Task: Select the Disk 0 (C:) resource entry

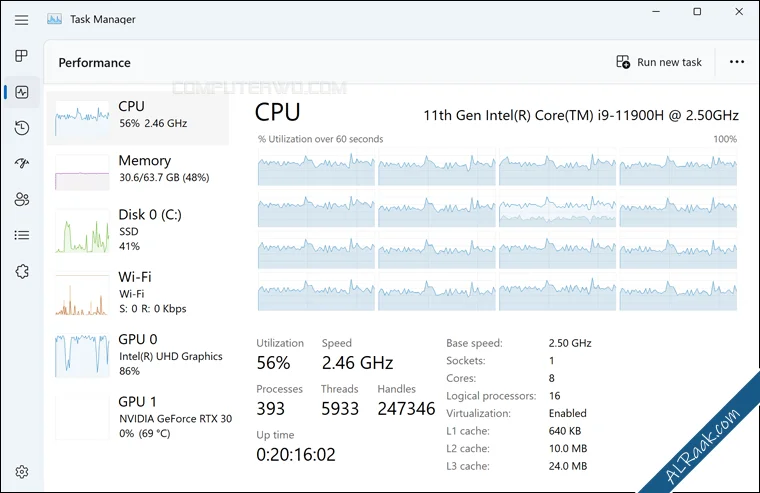Action: point(138,231)
